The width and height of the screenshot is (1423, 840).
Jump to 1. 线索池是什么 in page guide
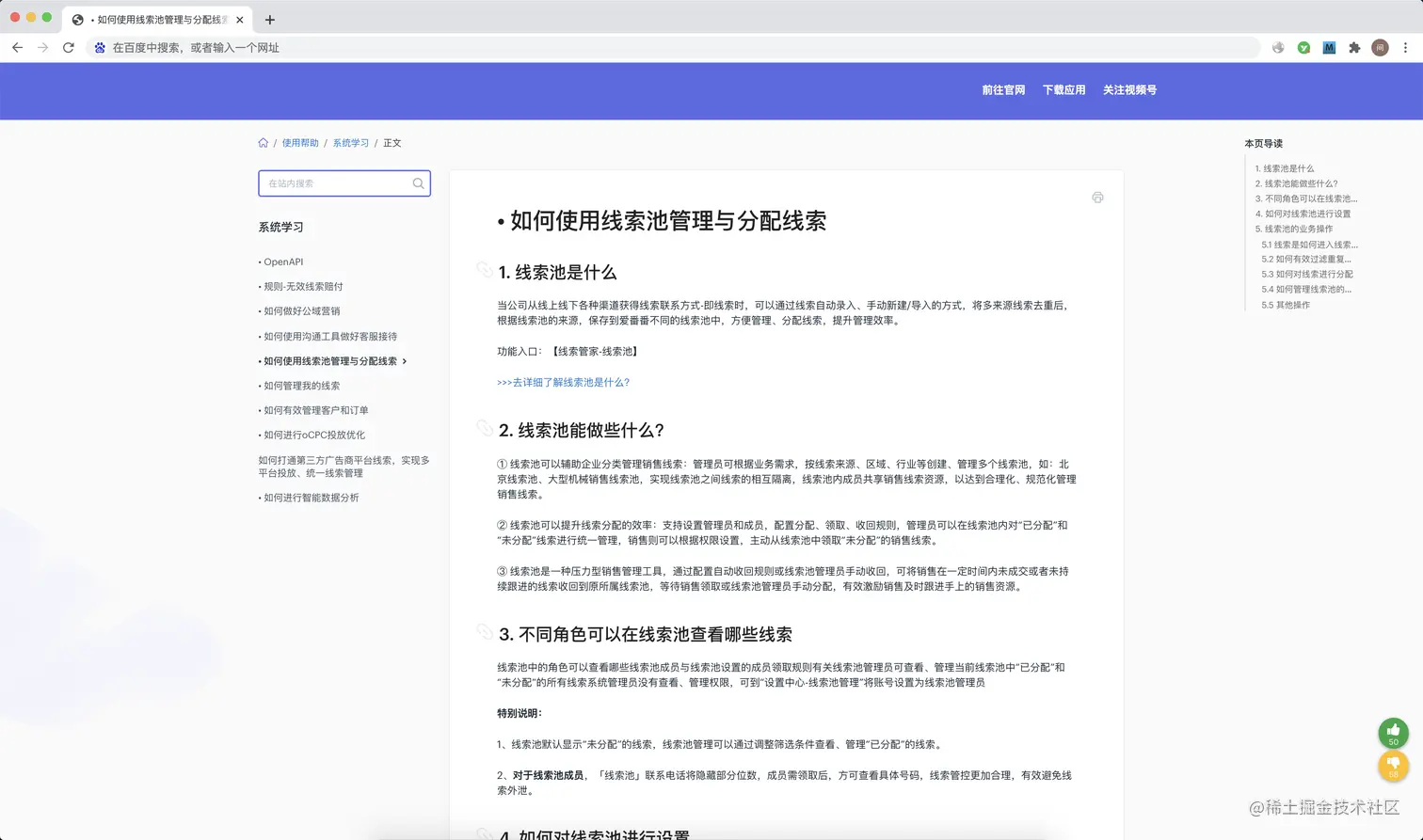click(1285, 168)
